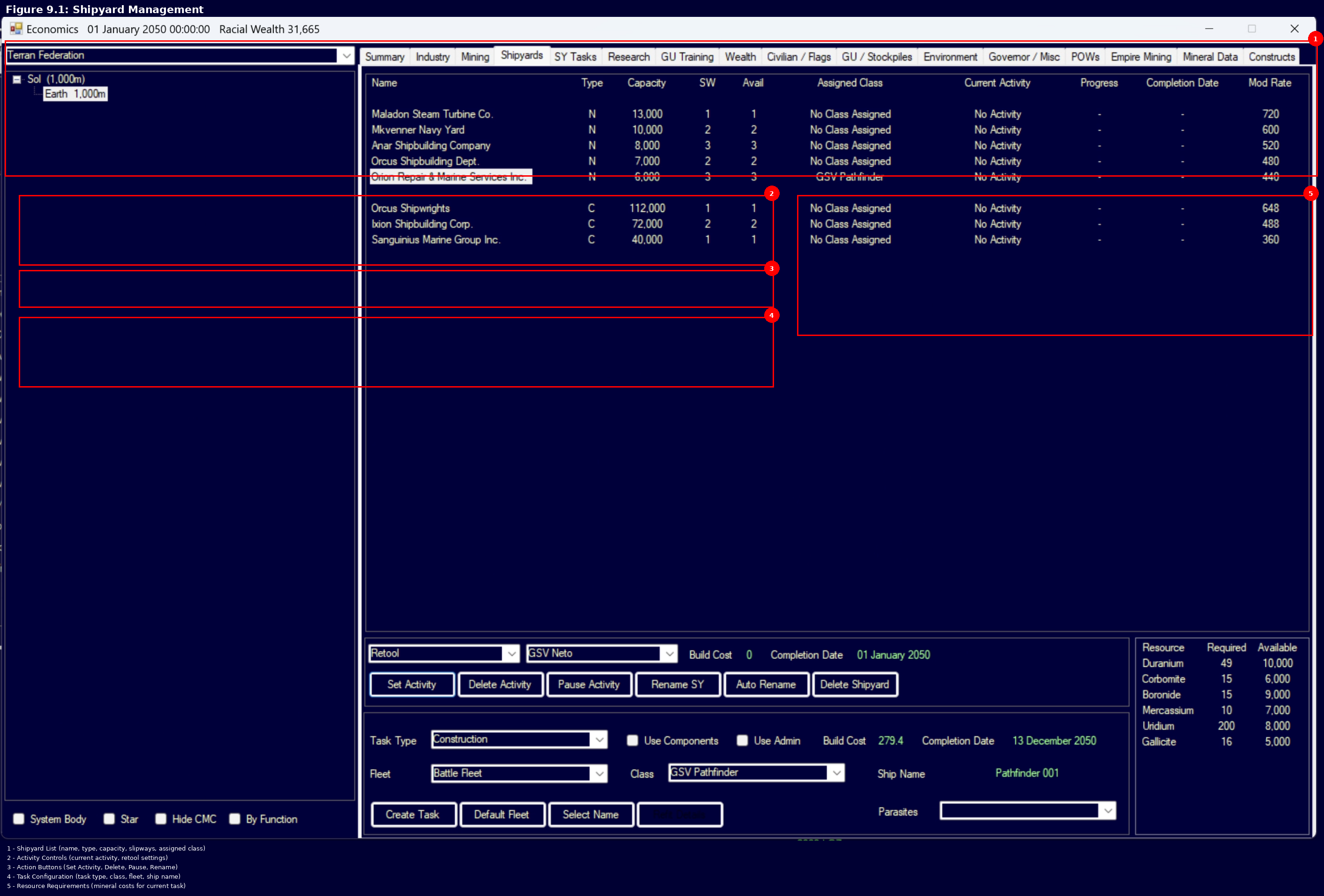The height and width of the screenshot is (896, 1324).
Task: Open the Task Type Construction dropdown
Action: [x=598, y=739]
